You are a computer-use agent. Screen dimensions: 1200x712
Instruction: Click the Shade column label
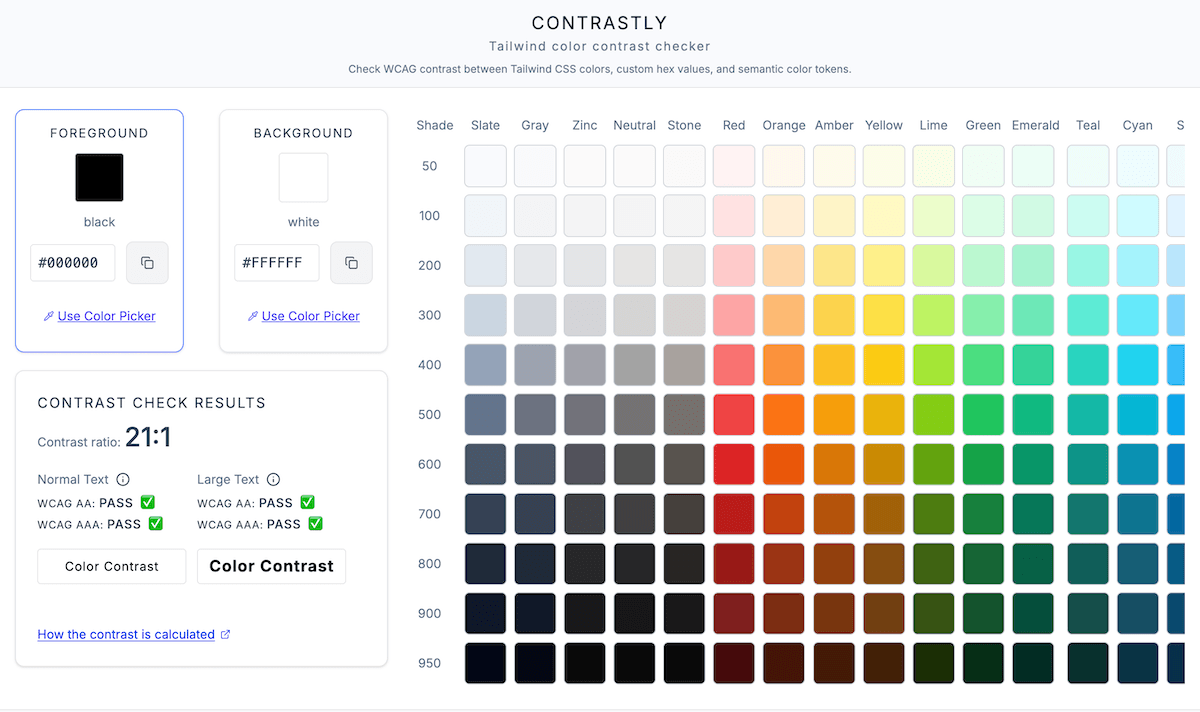435,125
